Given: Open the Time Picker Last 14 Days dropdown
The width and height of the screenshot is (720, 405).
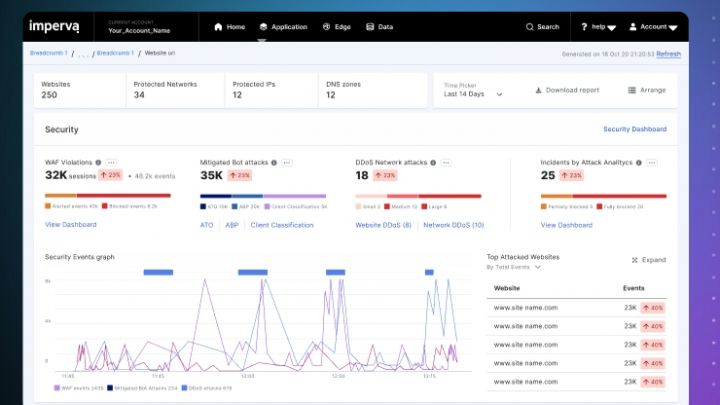Looking at the screenshot, I should [x=473, y=90].
